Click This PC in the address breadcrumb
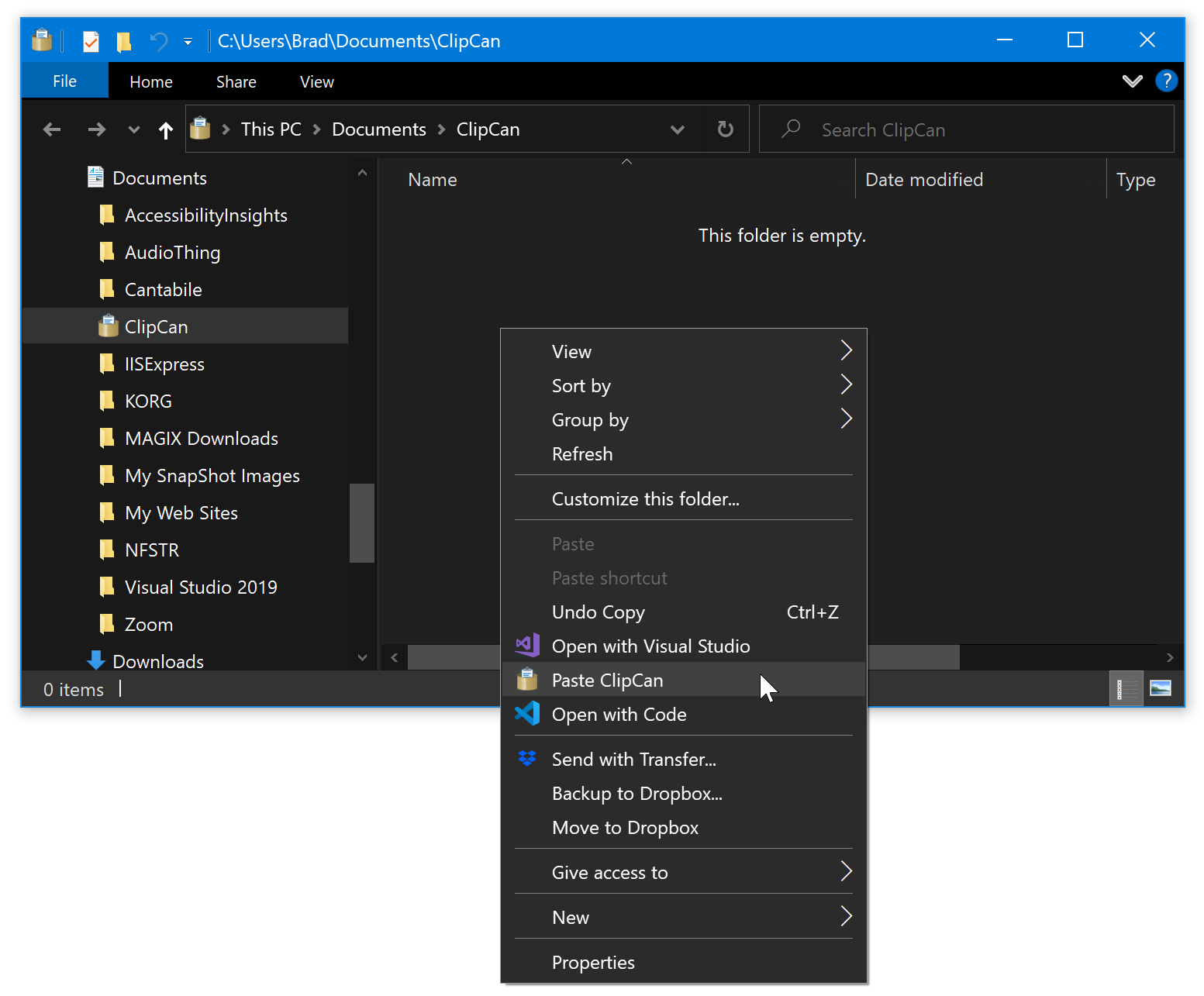This screenshot has width=1204, height=996. tap(271, 129)
